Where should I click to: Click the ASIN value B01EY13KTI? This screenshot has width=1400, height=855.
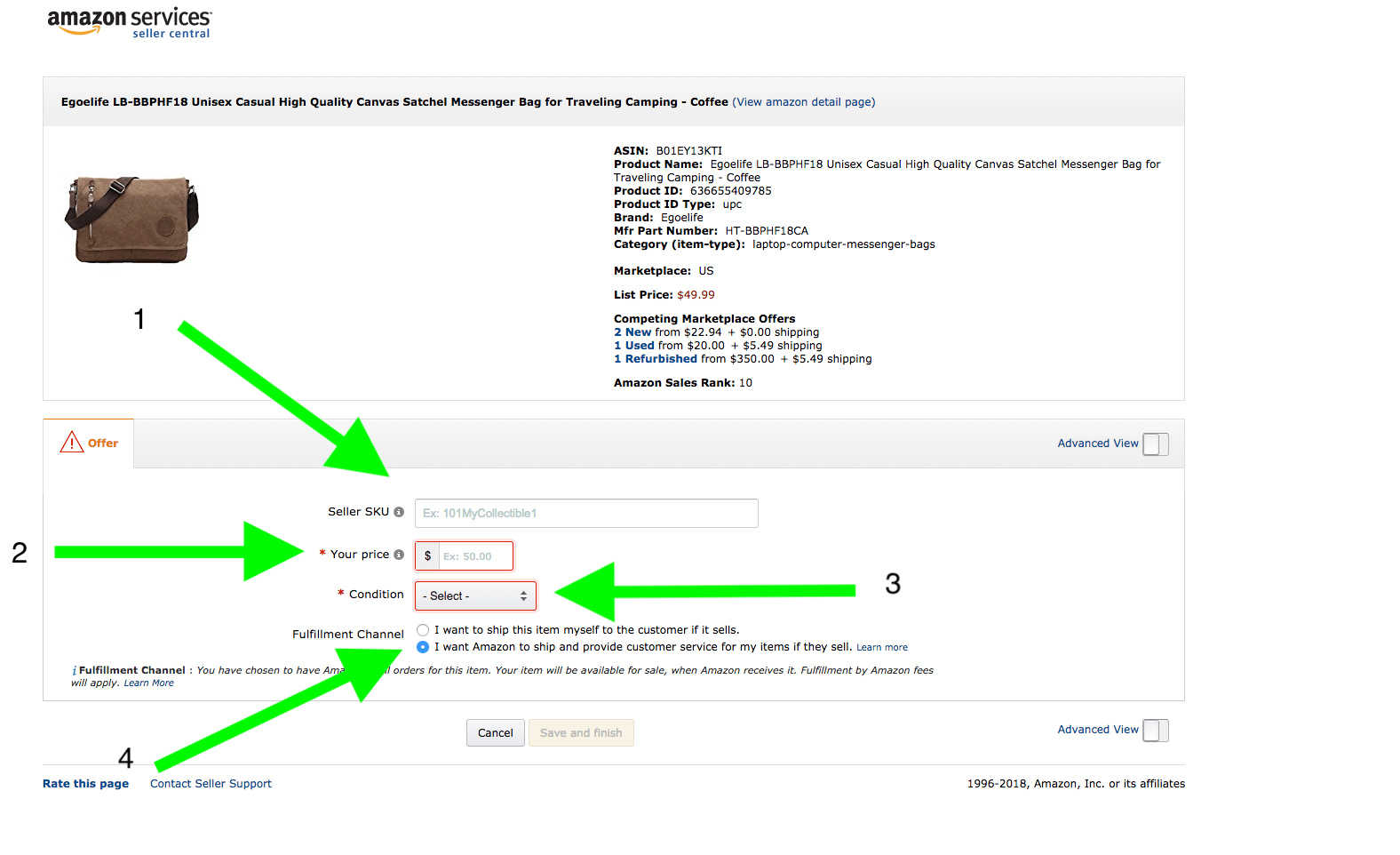tap(688, 151)
